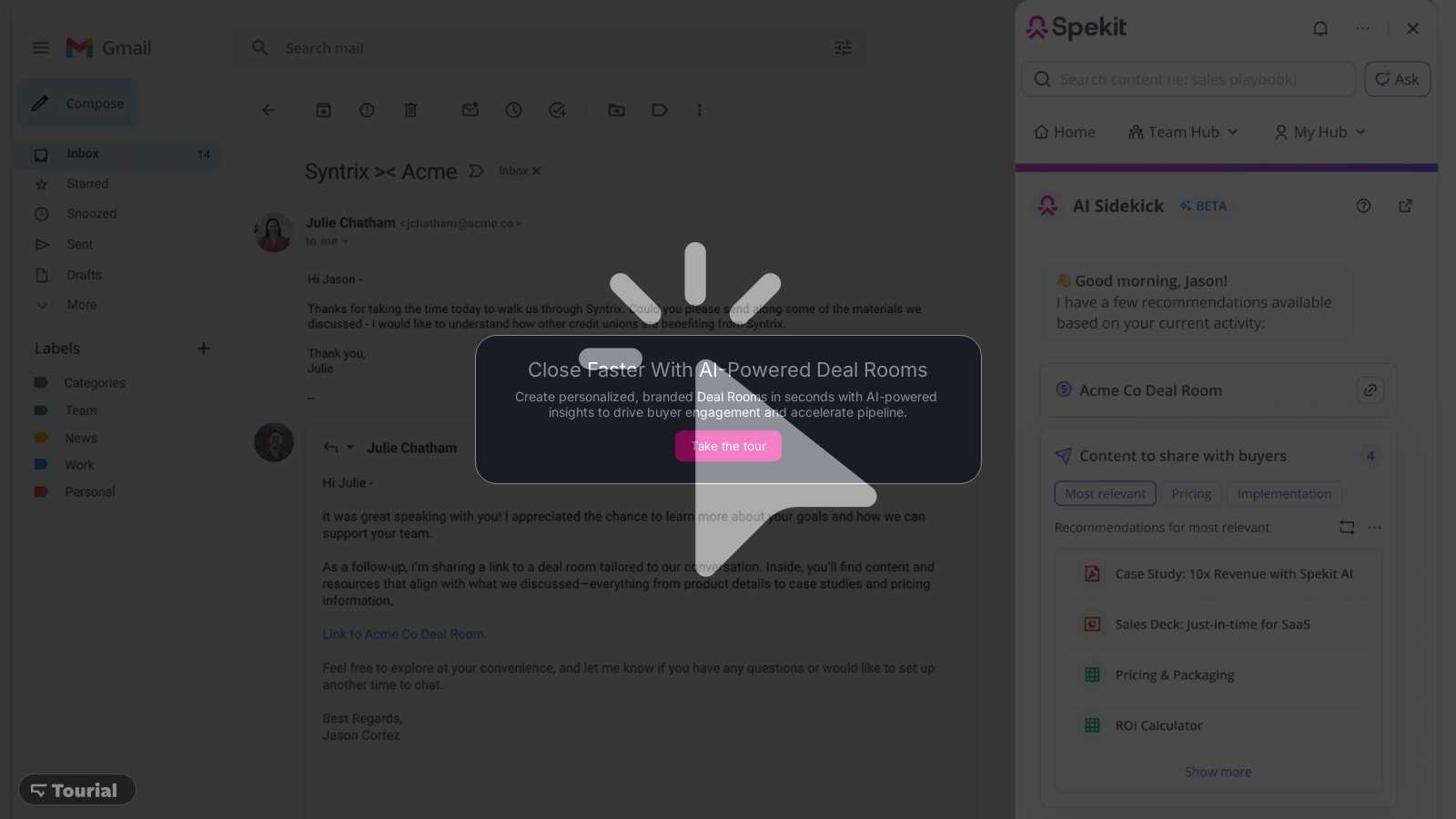Create new label plus icon
The width and height of the screenshot is (1456, 819).
[x=204, y=349]
